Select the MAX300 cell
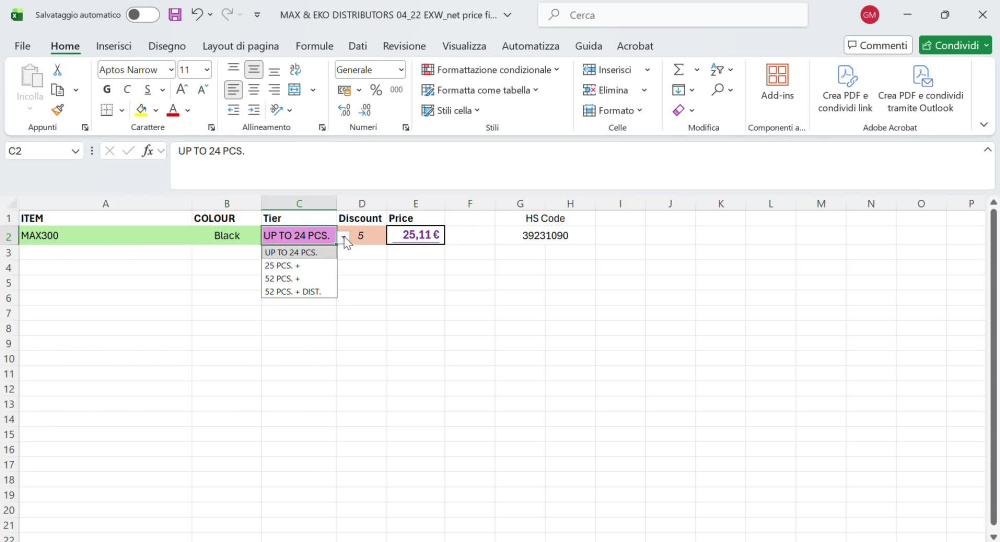1000x542 pixels. tap(105, 235)
